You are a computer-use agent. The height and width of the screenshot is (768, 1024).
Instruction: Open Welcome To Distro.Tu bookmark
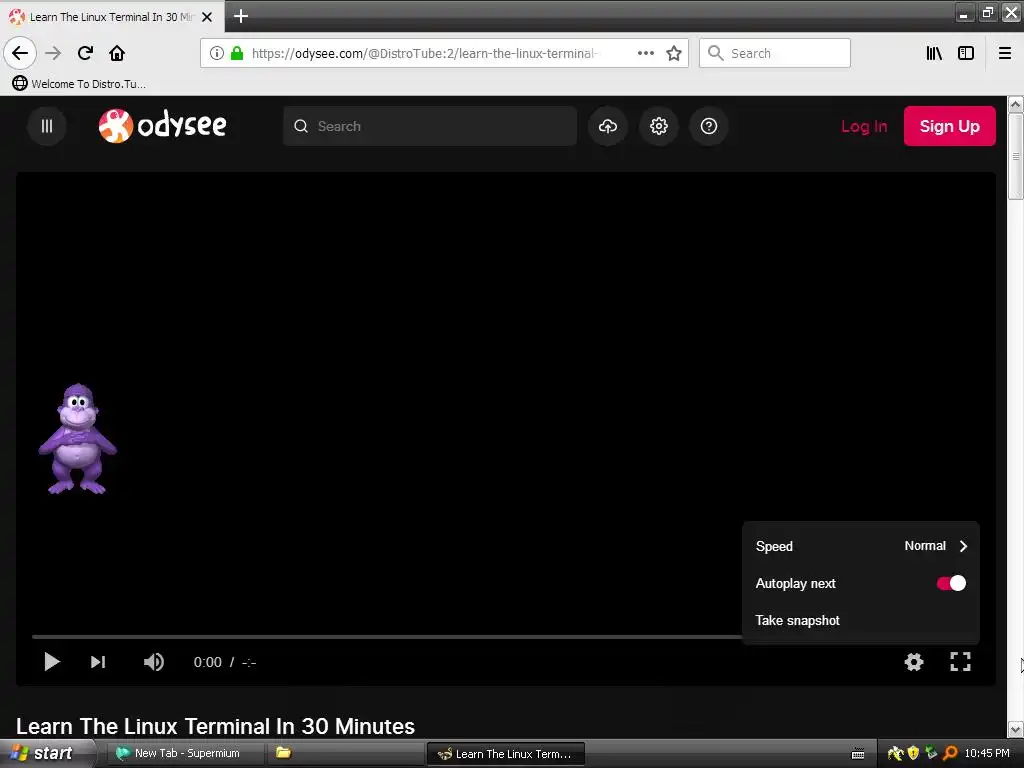click(x=79, y=84)
